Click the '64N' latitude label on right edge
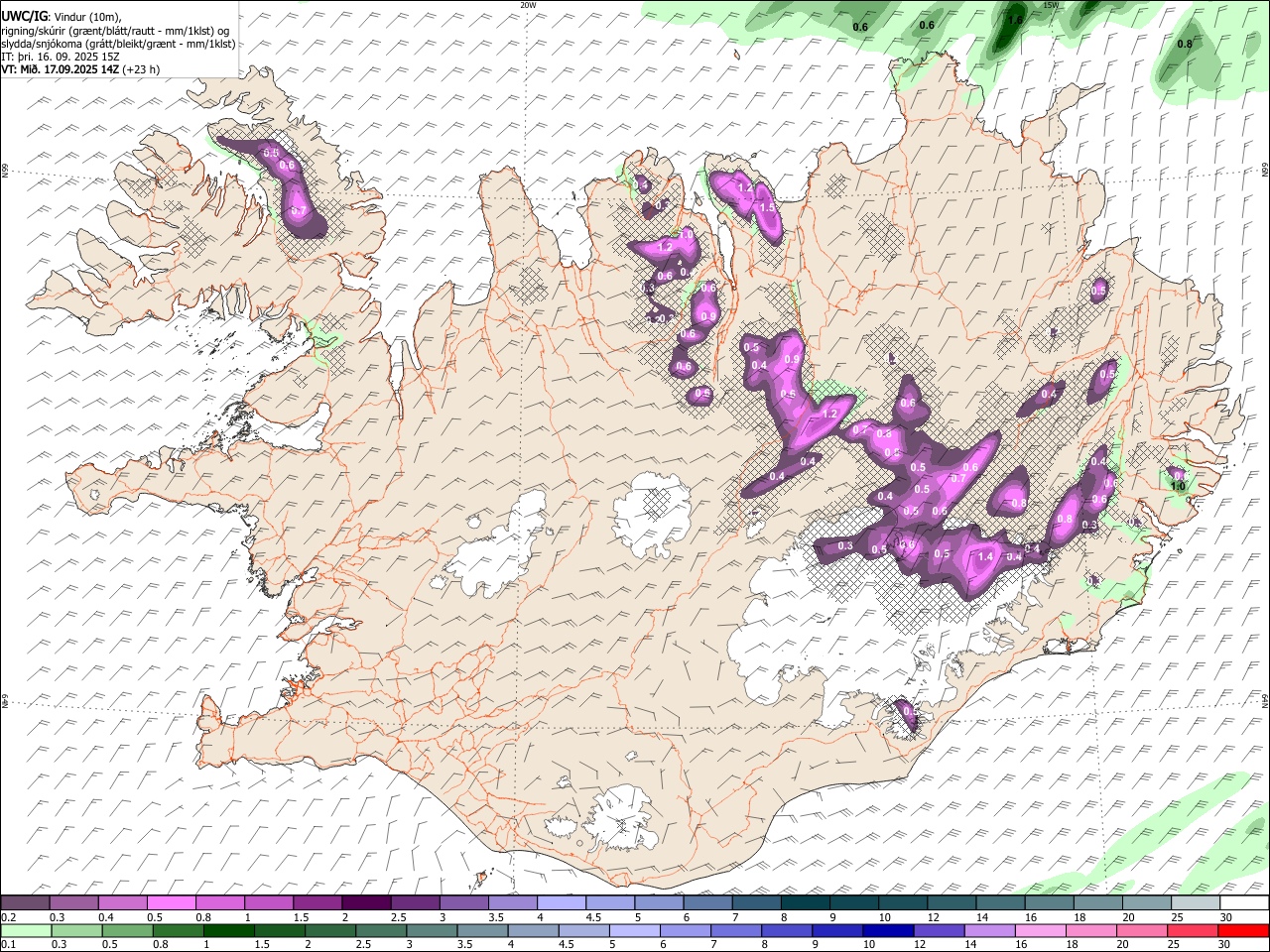 click(x=1265, y=700)
